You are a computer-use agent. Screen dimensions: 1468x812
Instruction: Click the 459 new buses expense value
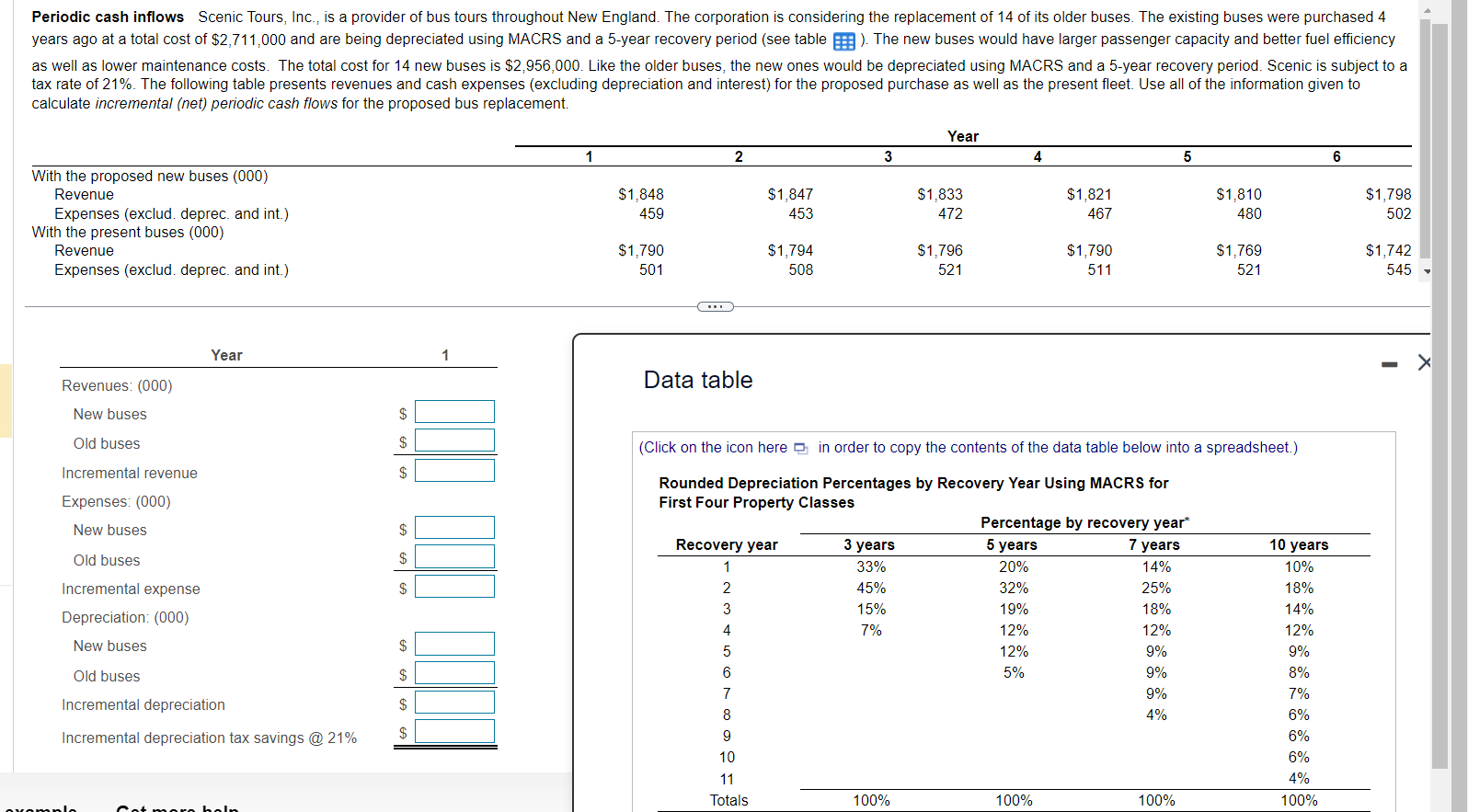coord(651,214)
